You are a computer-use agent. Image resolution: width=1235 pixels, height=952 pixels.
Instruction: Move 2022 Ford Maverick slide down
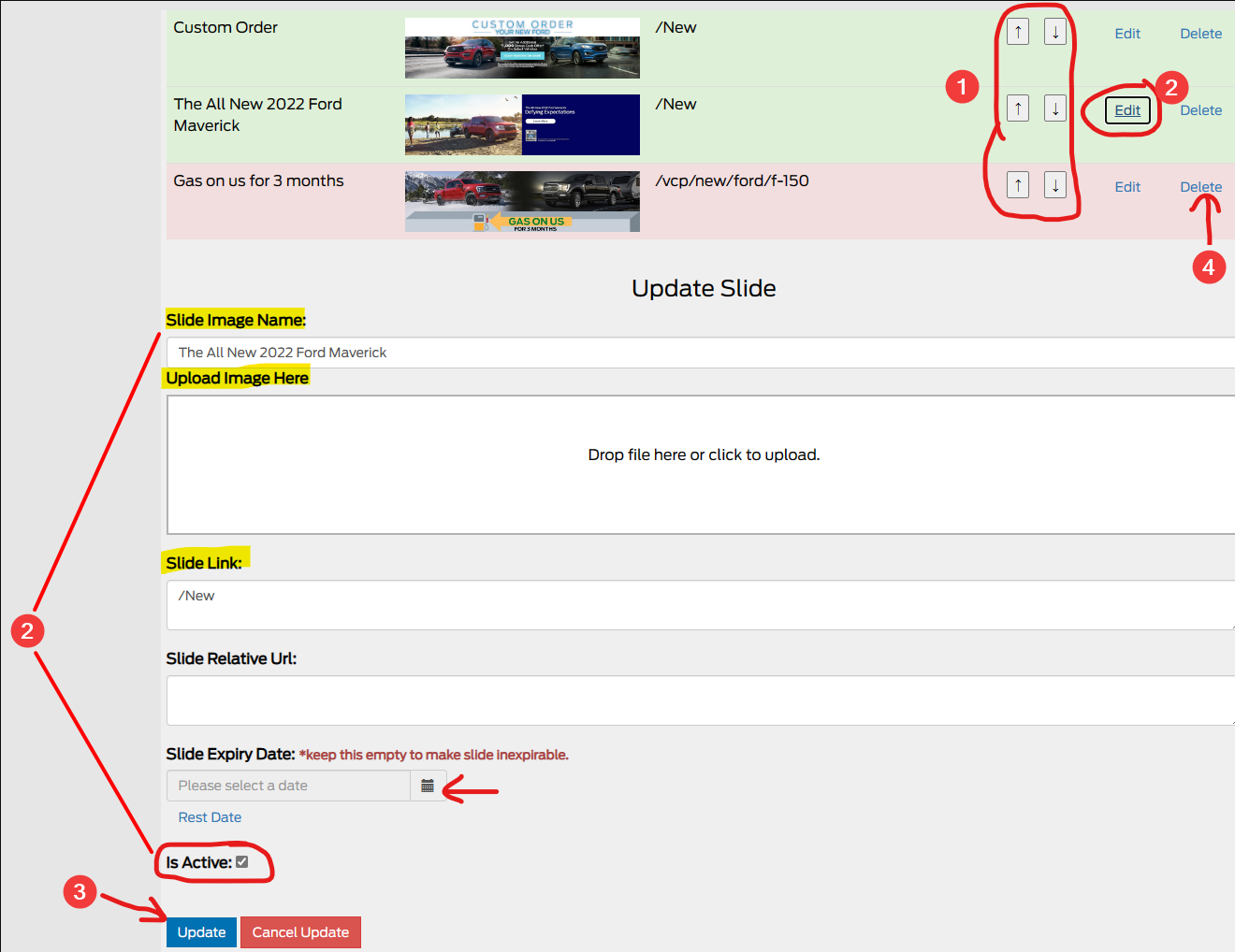1055,108
